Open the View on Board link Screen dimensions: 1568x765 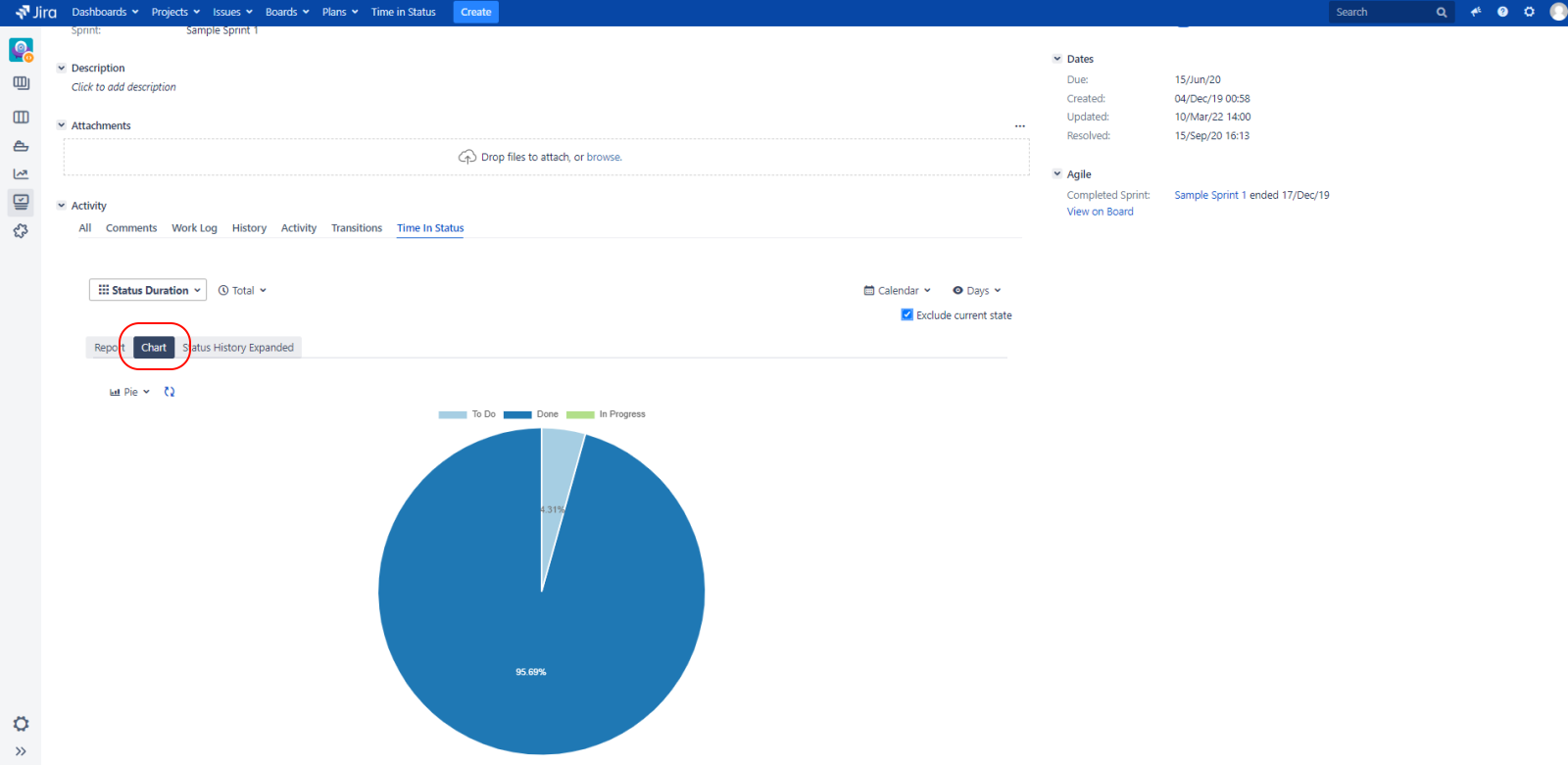[x=1100, y=212]
